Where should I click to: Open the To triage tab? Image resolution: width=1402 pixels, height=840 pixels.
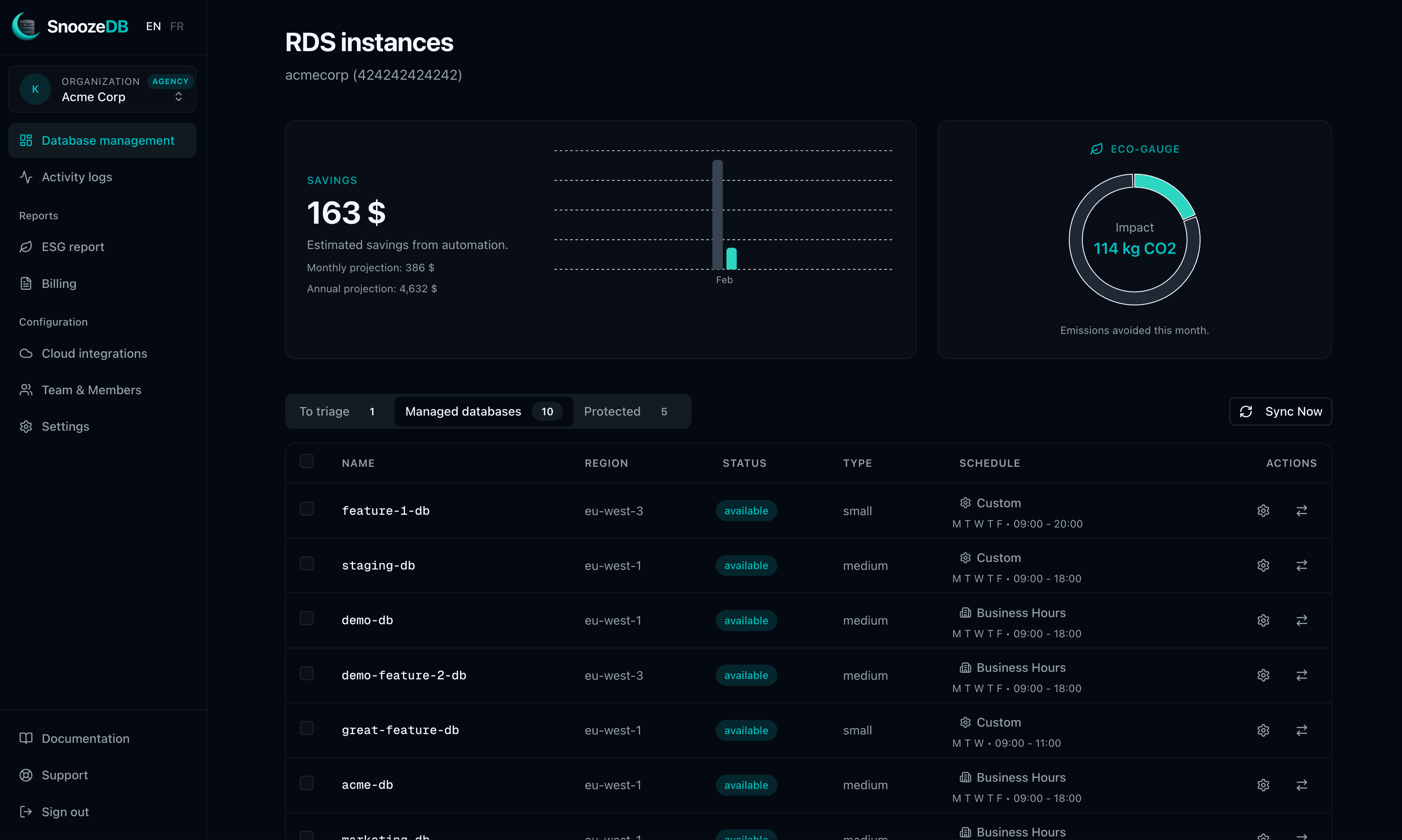[337, 411]
